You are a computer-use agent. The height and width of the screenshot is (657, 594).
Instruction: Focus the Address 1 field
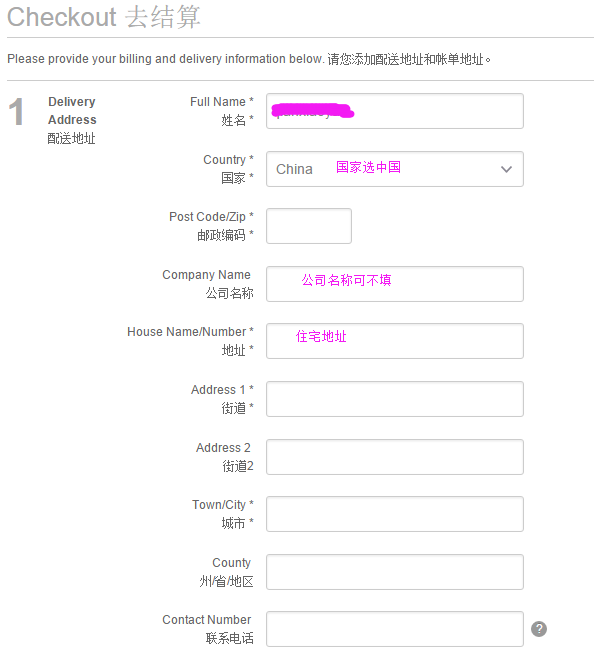pyautogui.click(x=395, y=399)
